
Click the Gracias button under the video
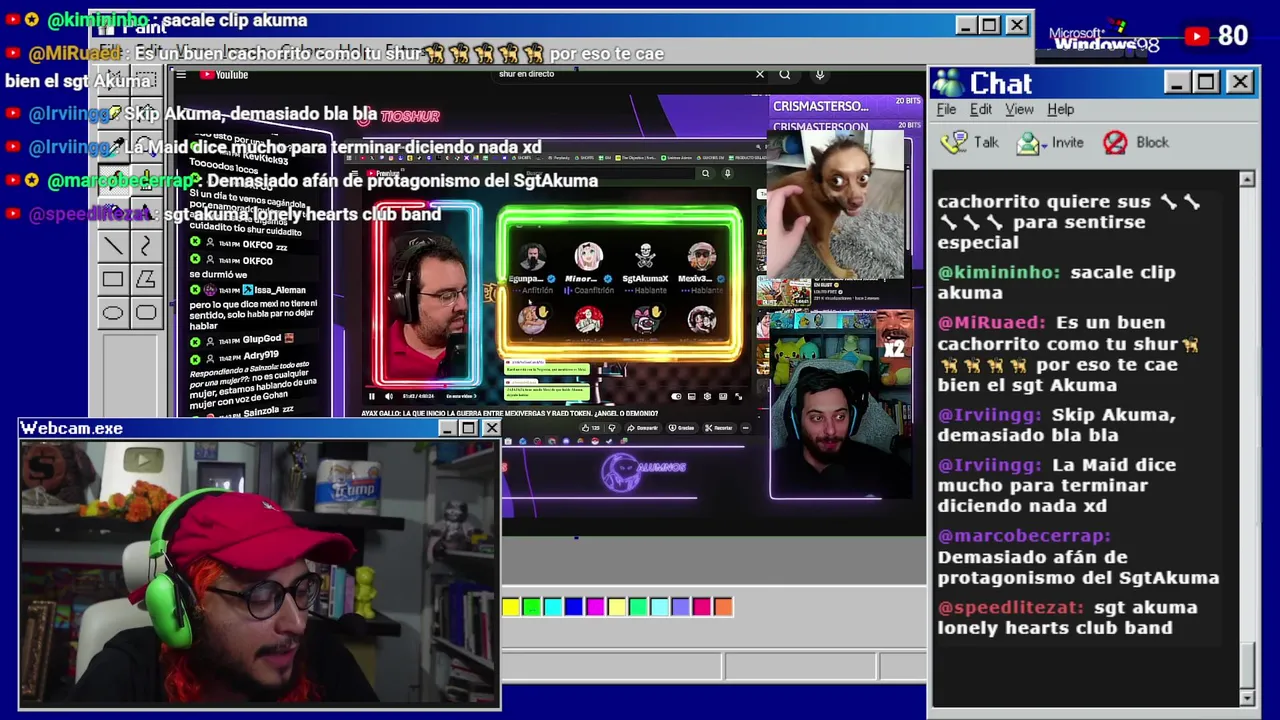tap(682, 428)
